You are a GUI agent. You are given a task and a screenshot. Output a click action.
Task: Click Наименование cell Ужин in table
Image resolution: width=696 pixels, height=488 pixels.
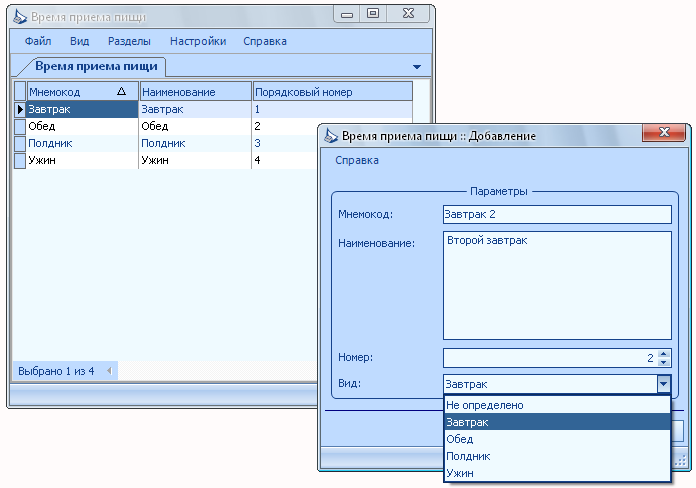point(195,160)
